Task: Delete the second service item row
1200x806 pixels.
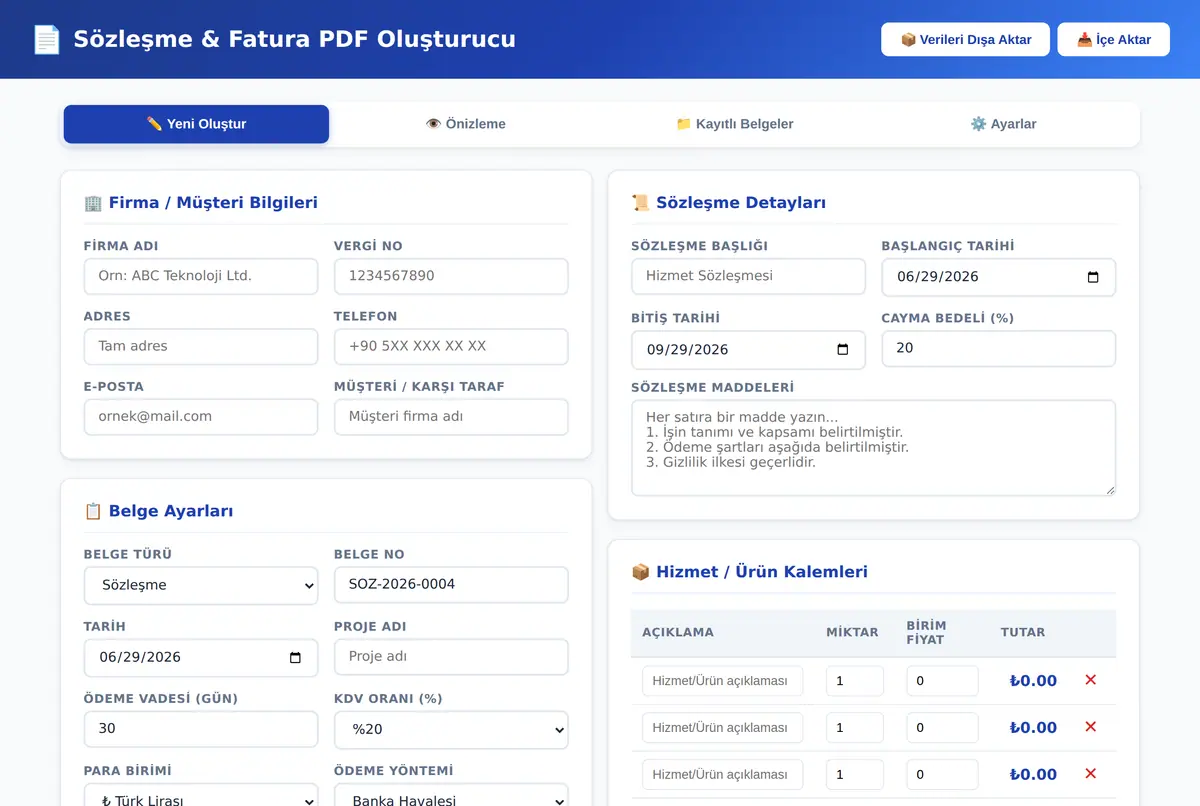Action: click(1090, 727)
